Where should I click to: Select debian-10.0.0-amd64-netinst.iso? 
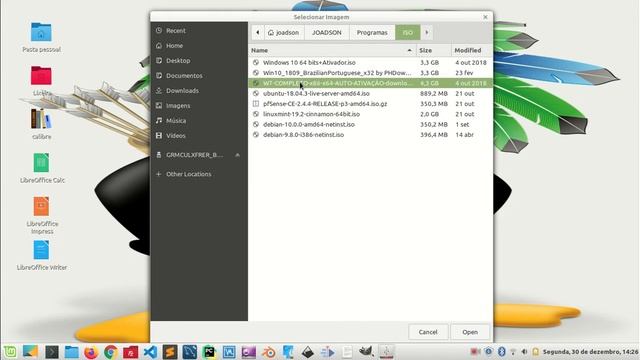[370, 124]
